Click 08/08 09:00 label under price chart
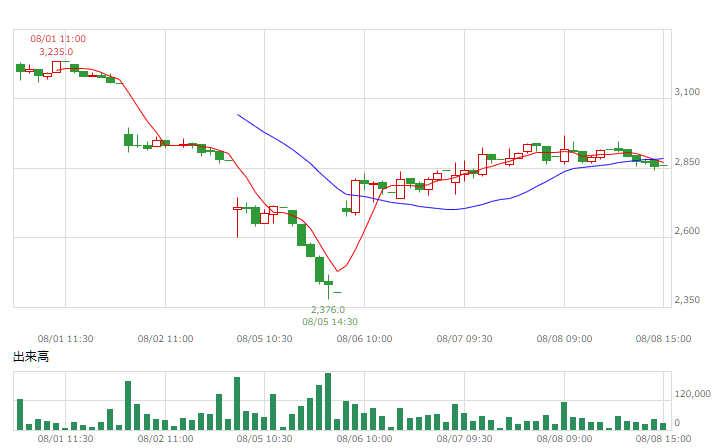The height and width of the screenshot is (448, 718). tap(564, 339)
